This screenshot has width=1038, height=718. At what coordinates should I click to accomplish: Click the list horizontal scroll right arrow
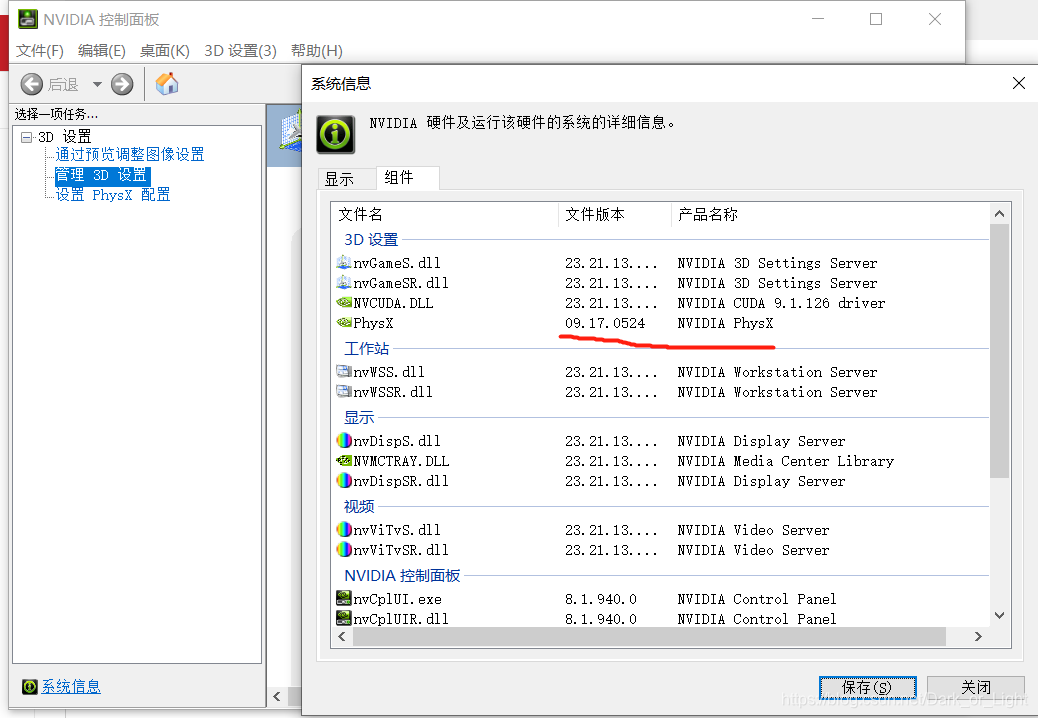[x=978, y=637]
